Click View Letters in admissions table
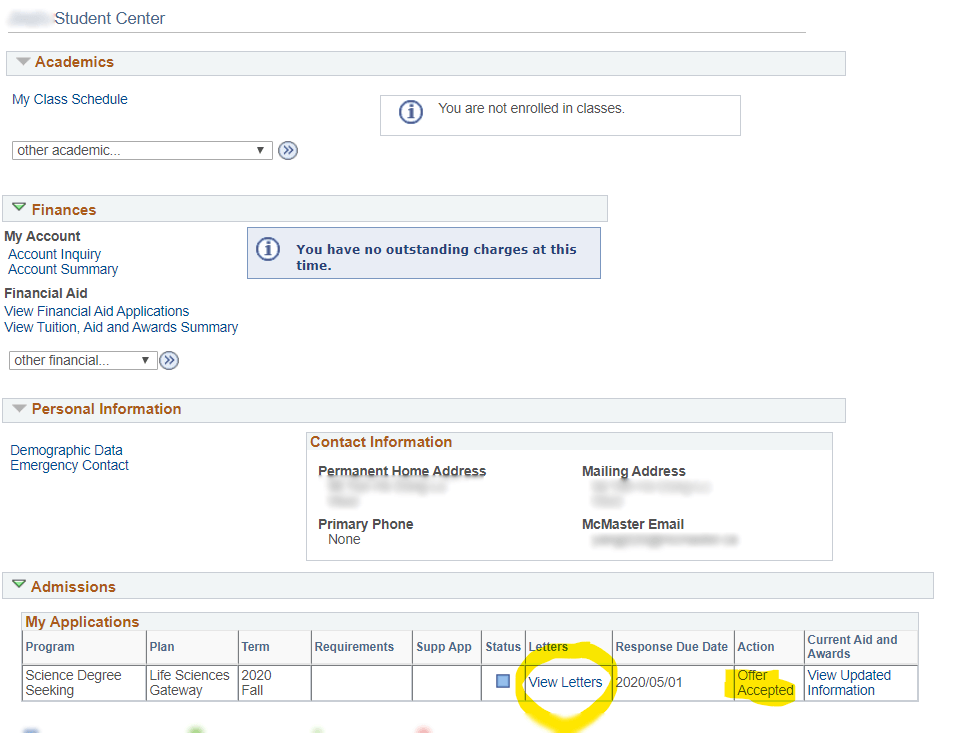978x733 pixels. [x=565, y=682]
